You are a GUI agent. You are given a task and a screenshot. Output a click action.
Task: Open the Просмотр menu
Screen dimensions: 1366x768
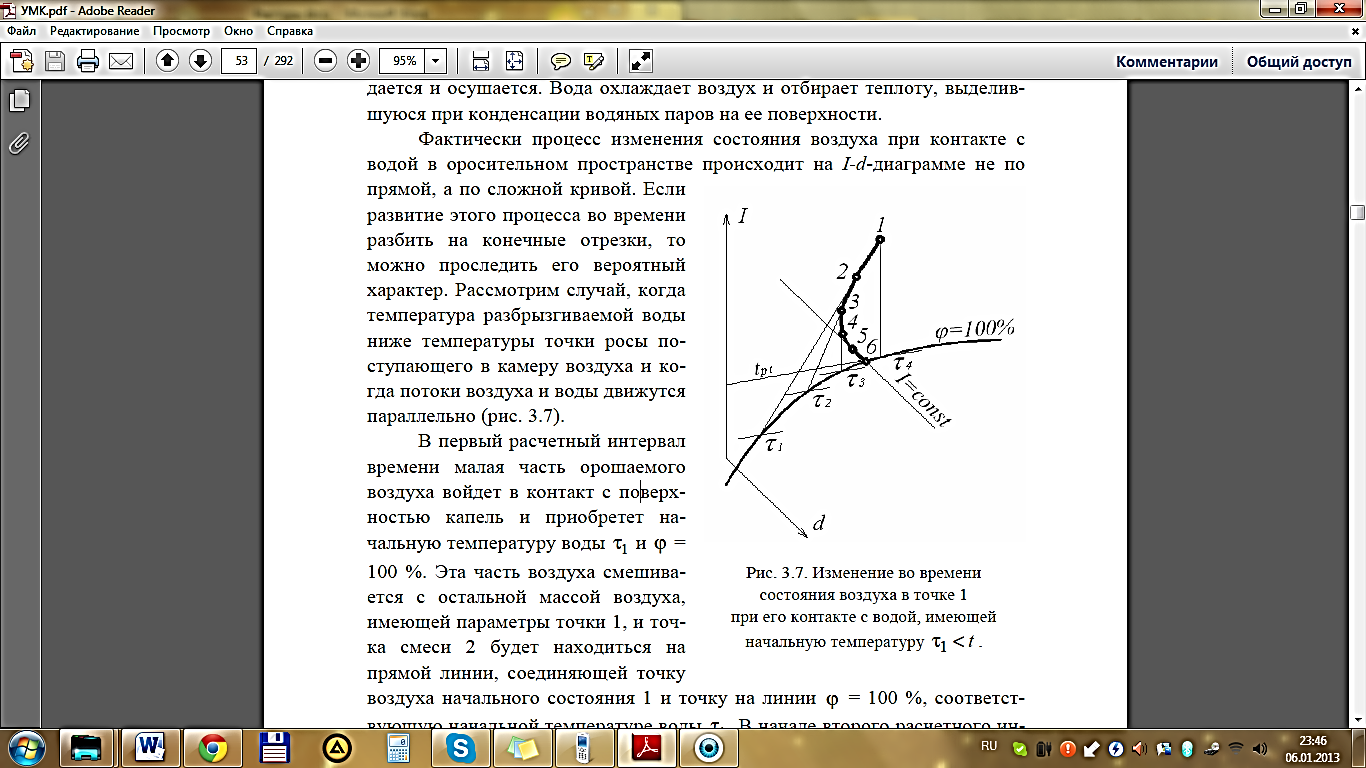click(x=181, y=31)
